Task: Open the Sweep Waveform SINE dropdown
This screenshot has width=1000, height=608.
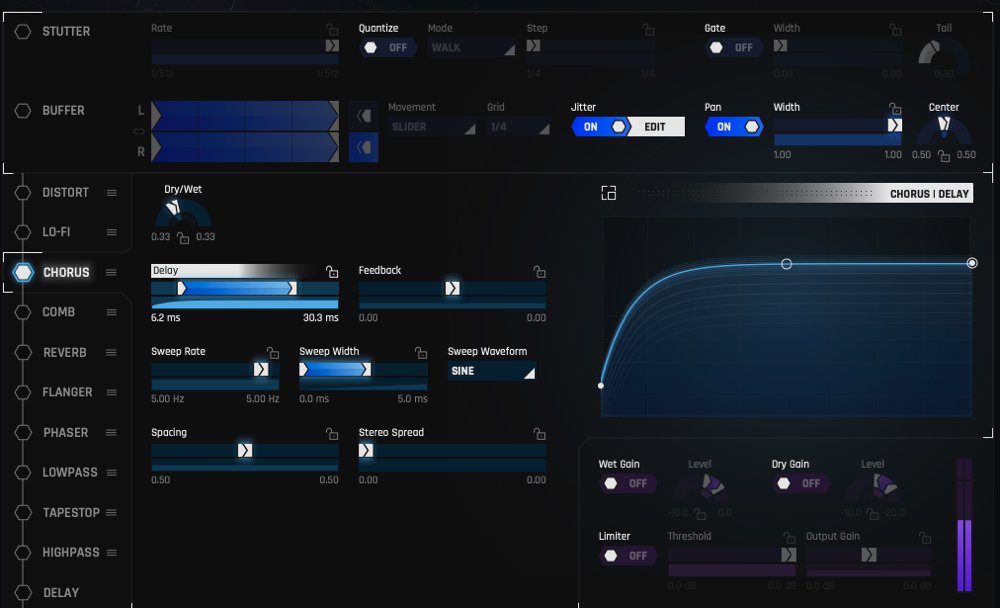Action: [x=491, y=371]
